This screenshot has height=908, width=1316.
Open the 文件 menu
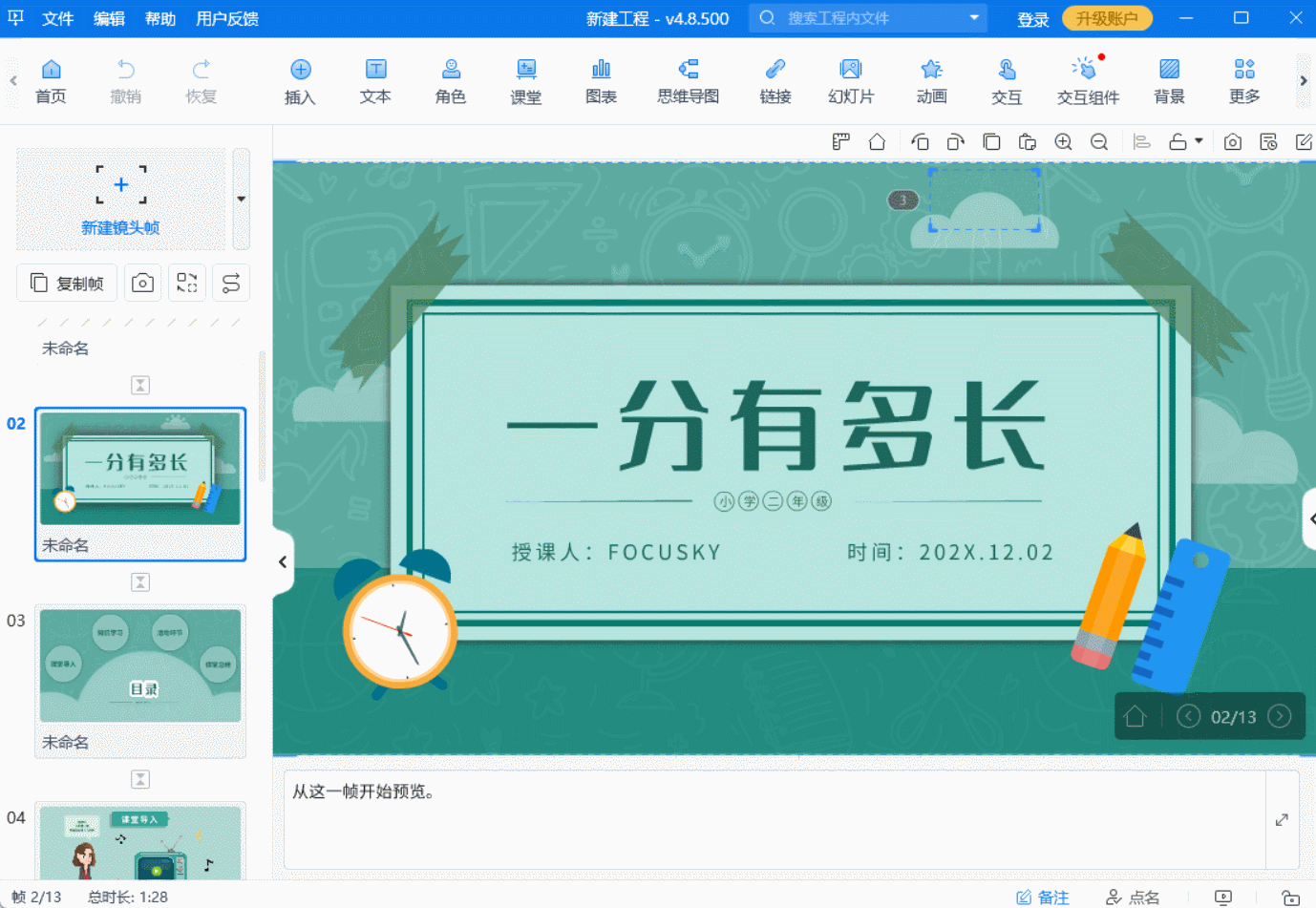coord(57,19)
